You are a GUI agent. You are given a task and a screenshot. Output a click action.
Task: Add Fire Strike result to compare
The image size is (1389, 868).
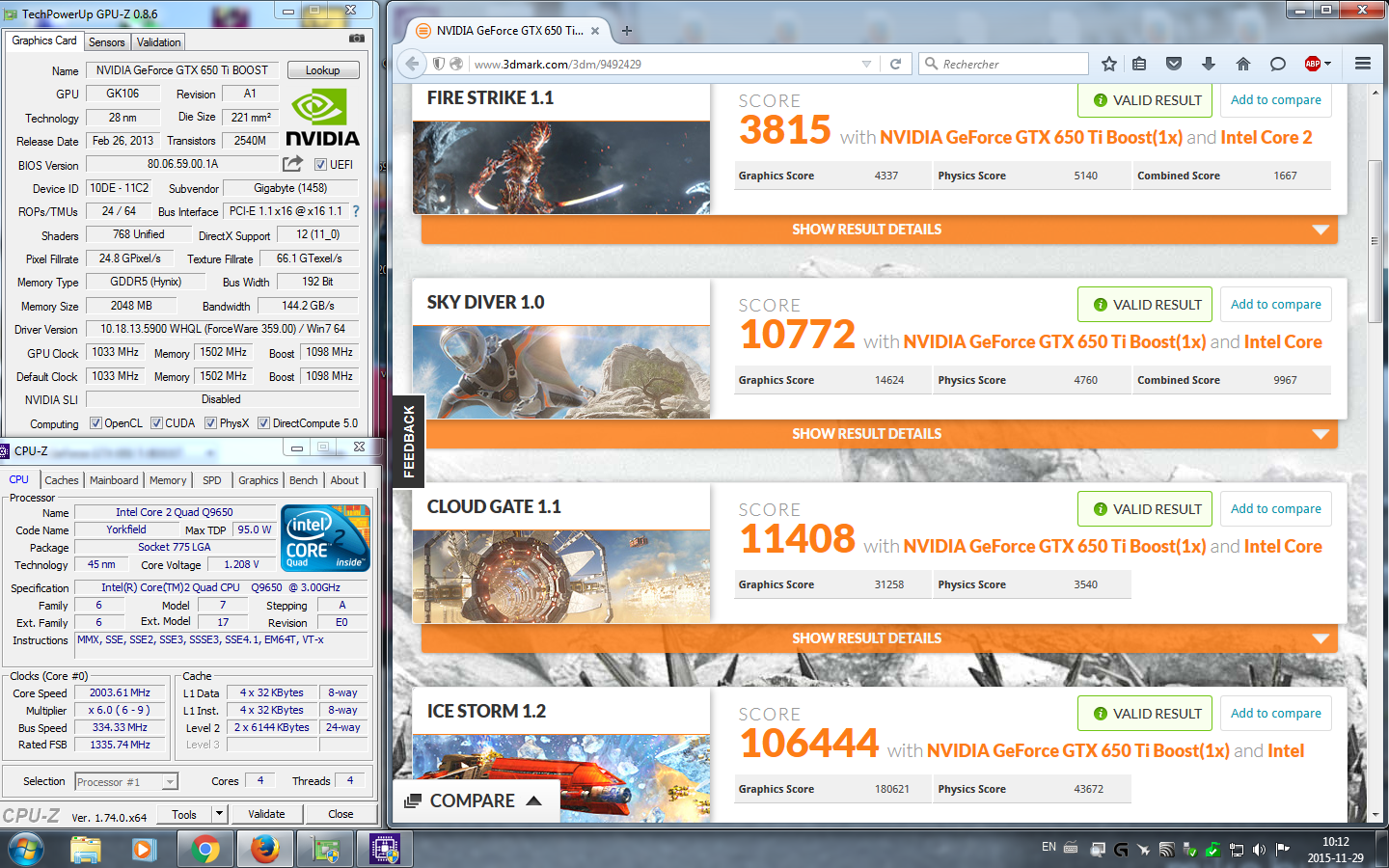coord(1275,100)
